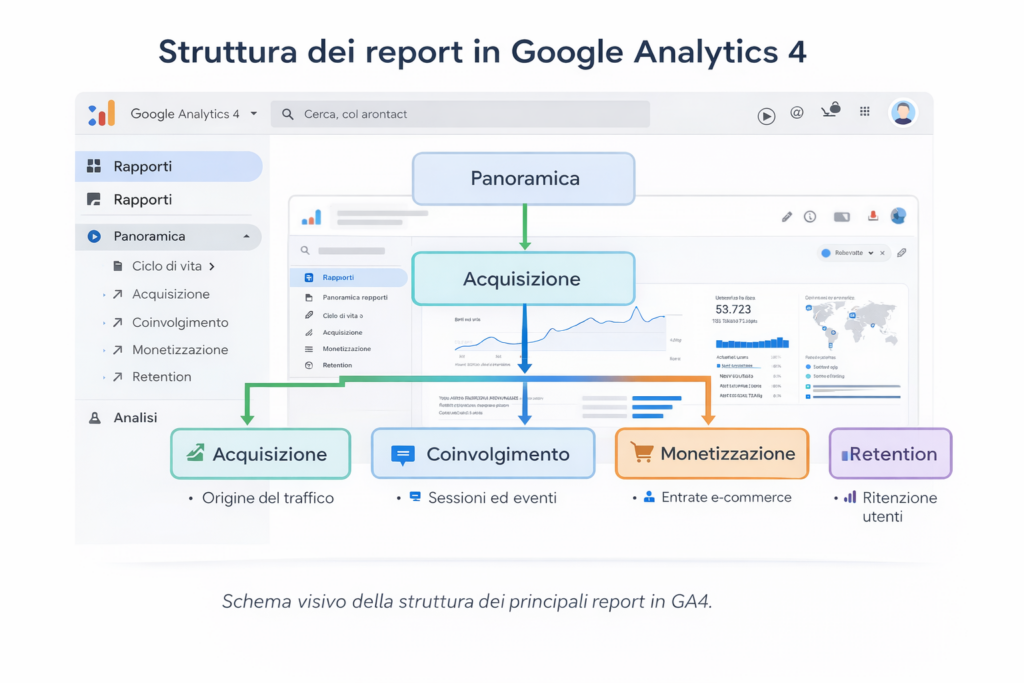Open 'Ciclo di vita' in inner window menu

(342, 316)
